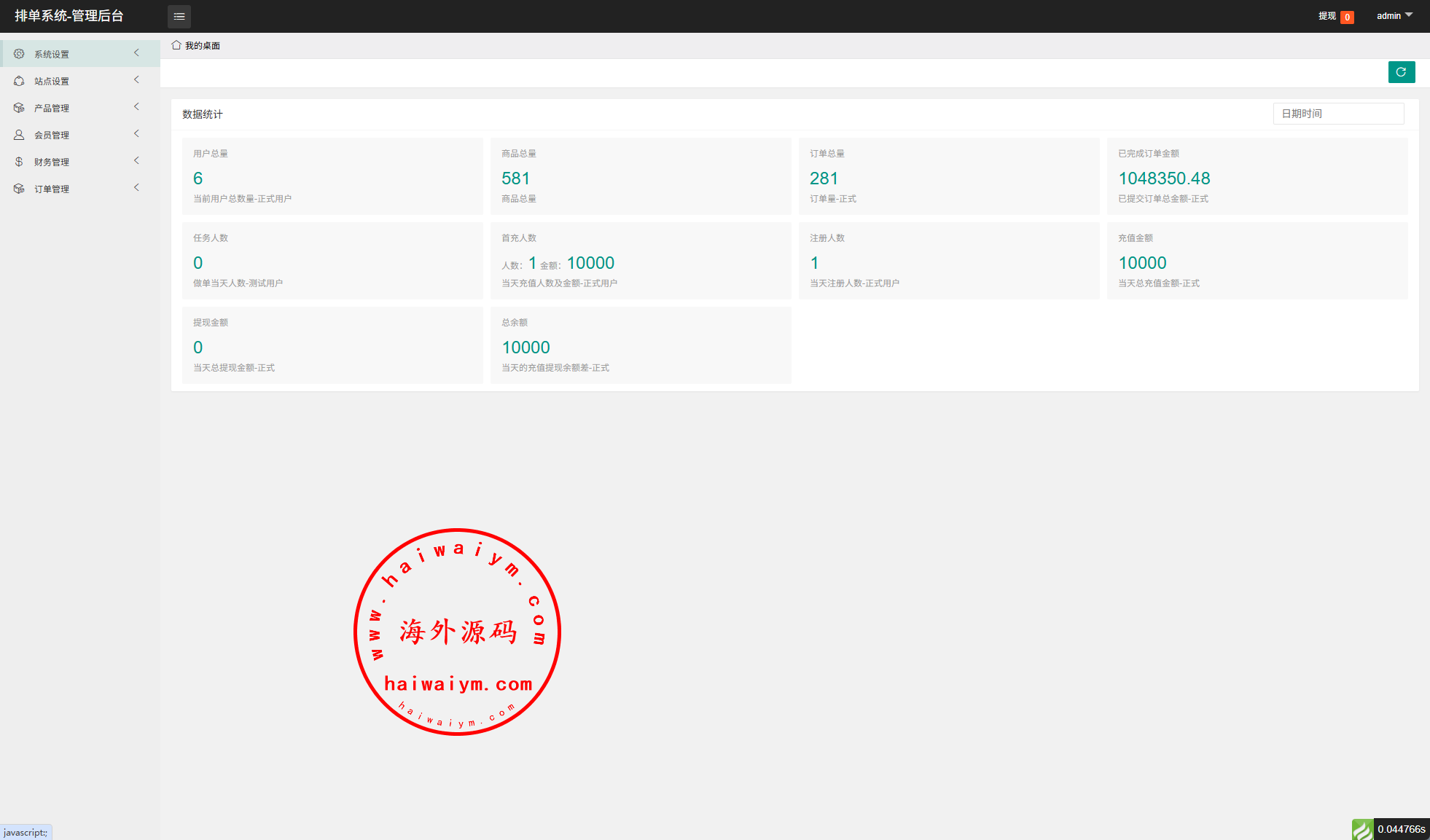Image resolution: width=1430 pixels, height=840 pixels.
Task: Toggle the hamburger sidebar collapse button
Action: click(179, 16)
